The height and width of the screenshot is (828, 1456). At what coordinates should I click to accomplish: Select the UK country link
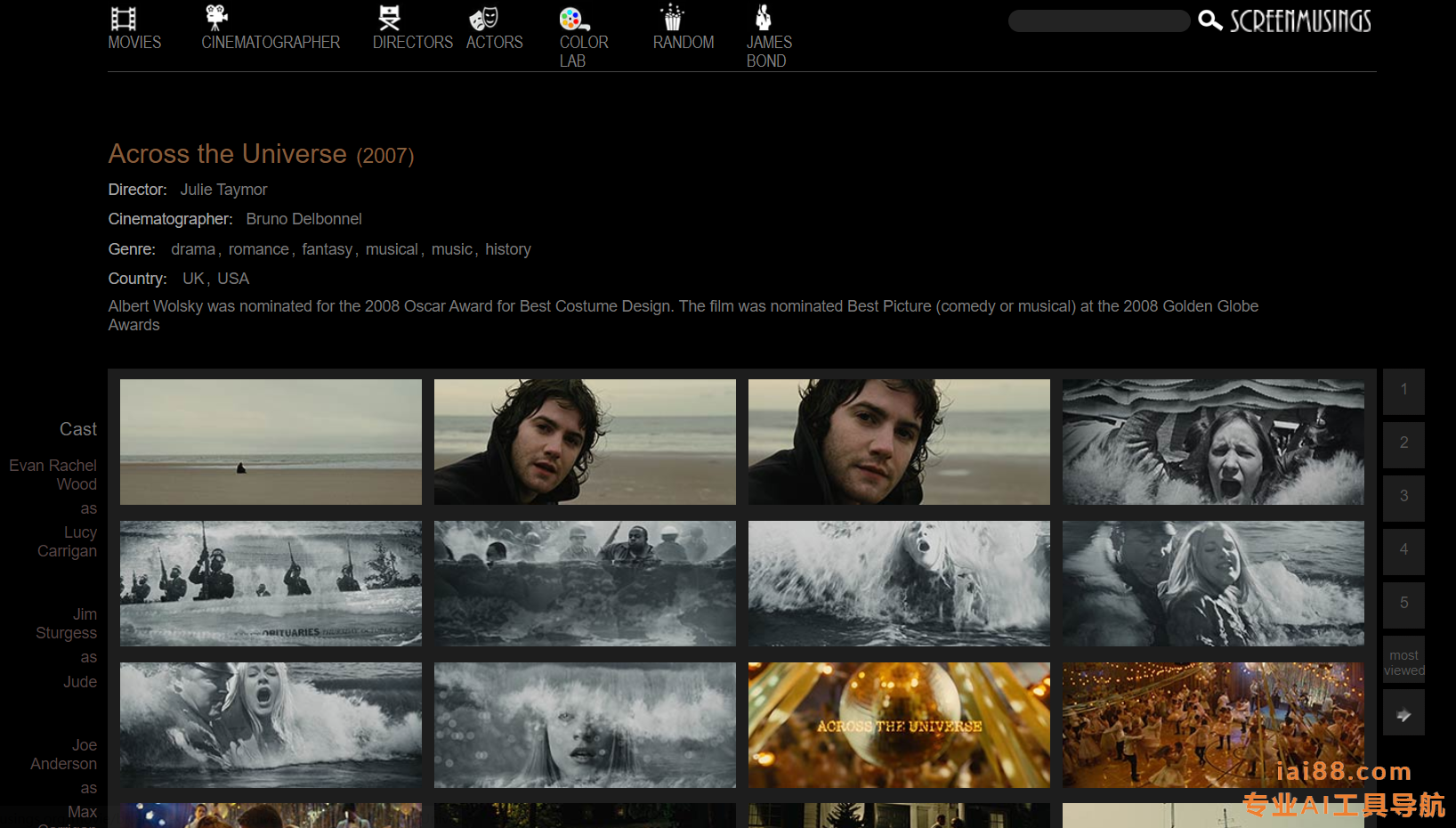pyautogui.click(x=193, y=279)
